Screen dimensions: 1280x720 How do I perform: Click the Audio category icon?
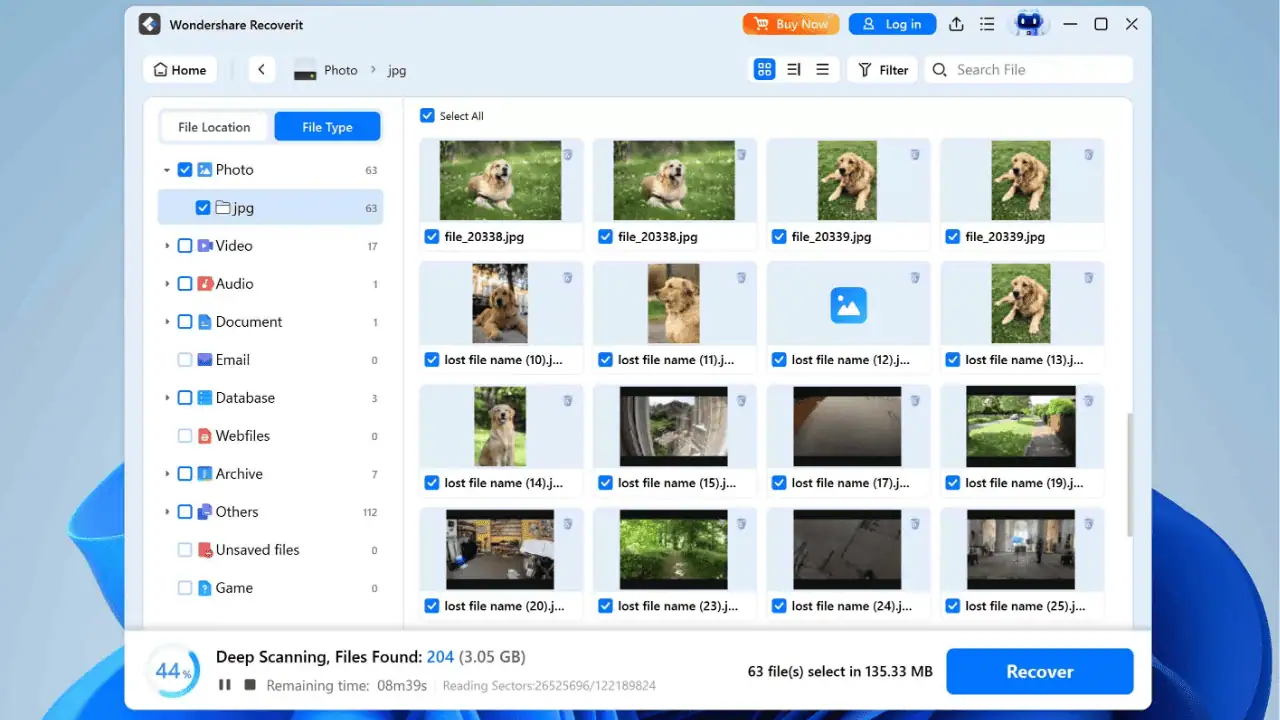click(204, 284)
